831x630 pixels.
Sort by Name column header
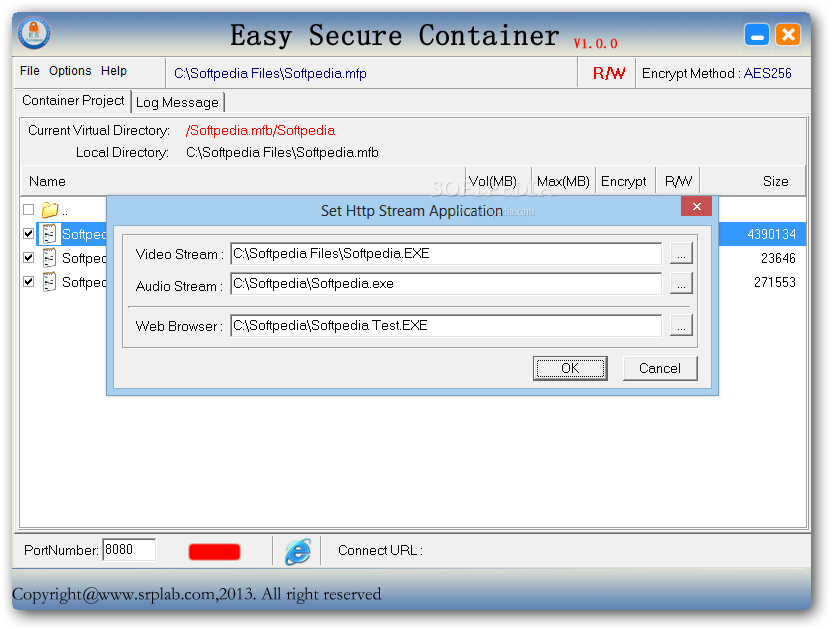click(x=243, y=181)
